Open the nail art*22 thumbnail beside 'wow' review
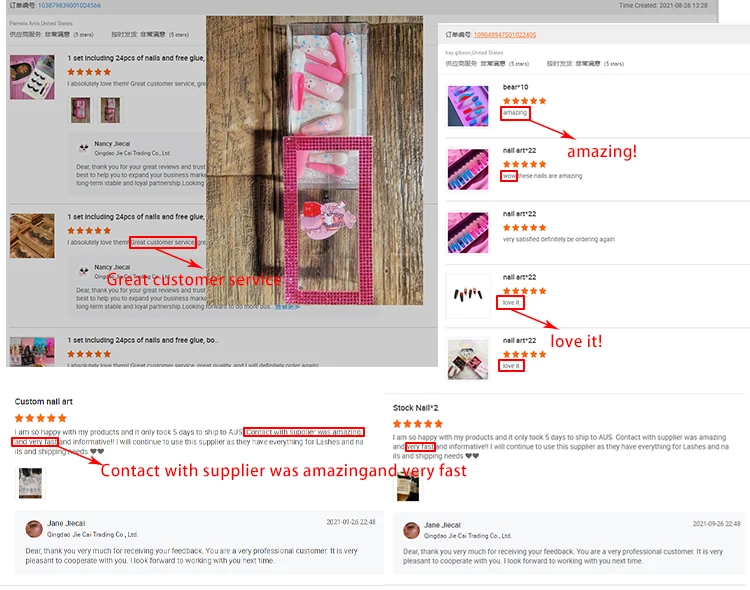Viewport: 750px width, 590px height. pos(468,169)
